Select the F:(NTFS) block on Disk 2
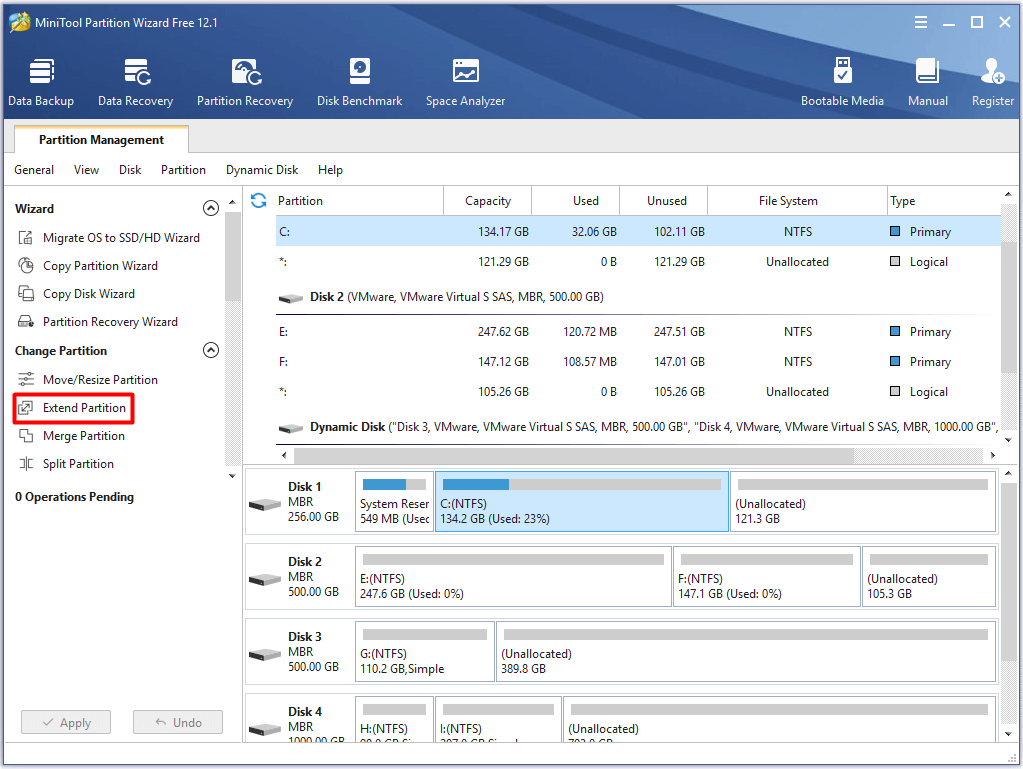Viewport: 1023px width, 769px height. click(767, 577)
